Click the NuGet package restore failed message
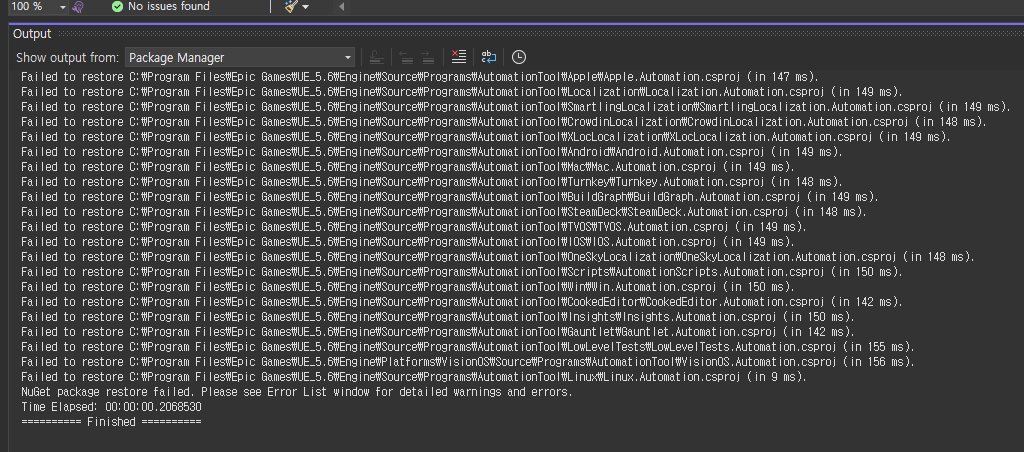 tap(296, 392)
